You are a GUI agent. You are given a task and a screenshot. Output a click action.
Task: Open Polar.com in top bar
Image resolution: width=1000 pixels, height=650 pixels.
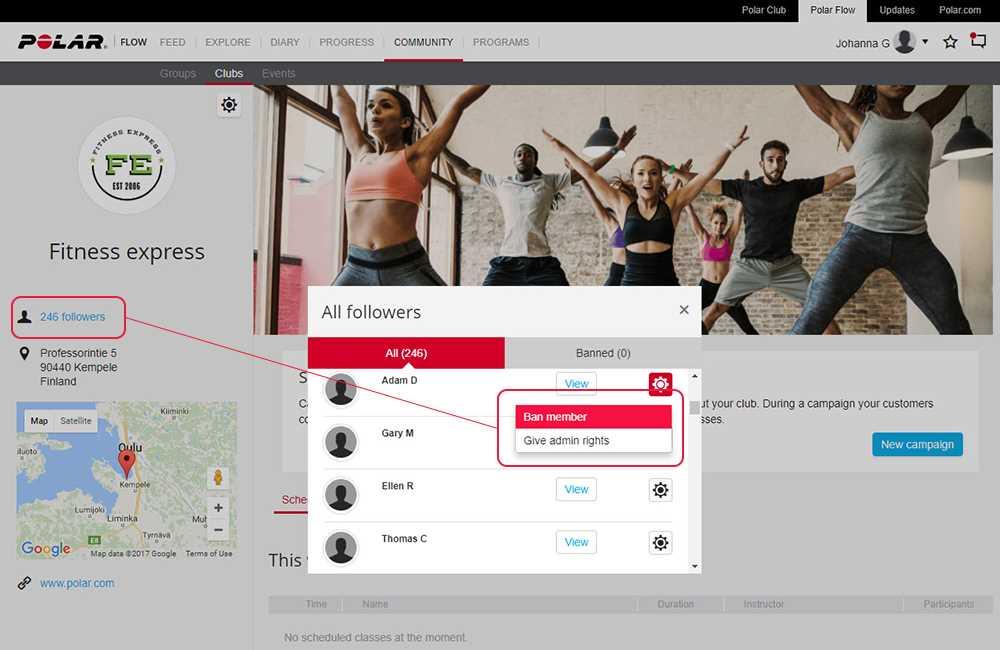(x=960, y=10)
